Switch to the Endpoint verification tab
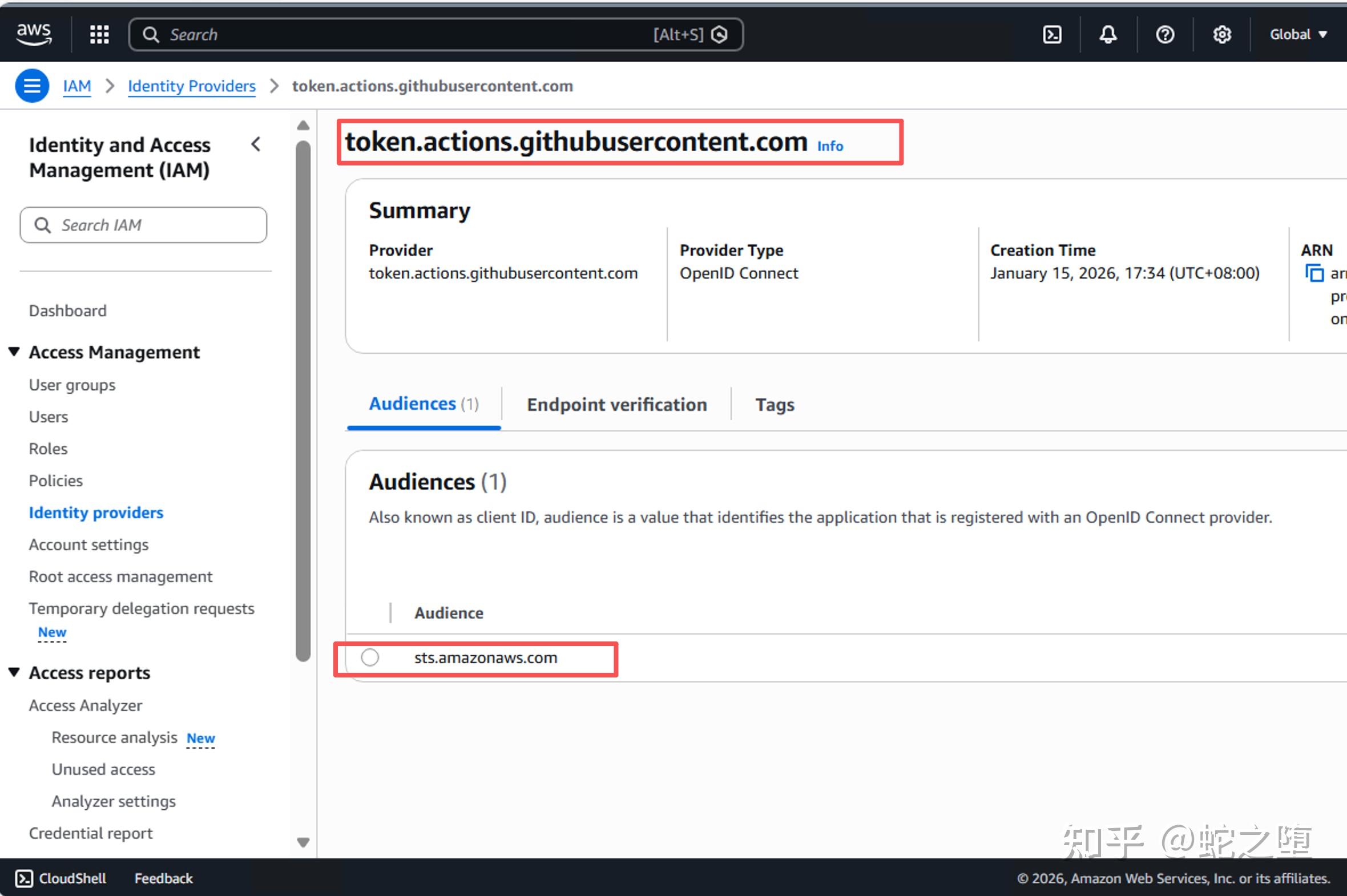 616,404
